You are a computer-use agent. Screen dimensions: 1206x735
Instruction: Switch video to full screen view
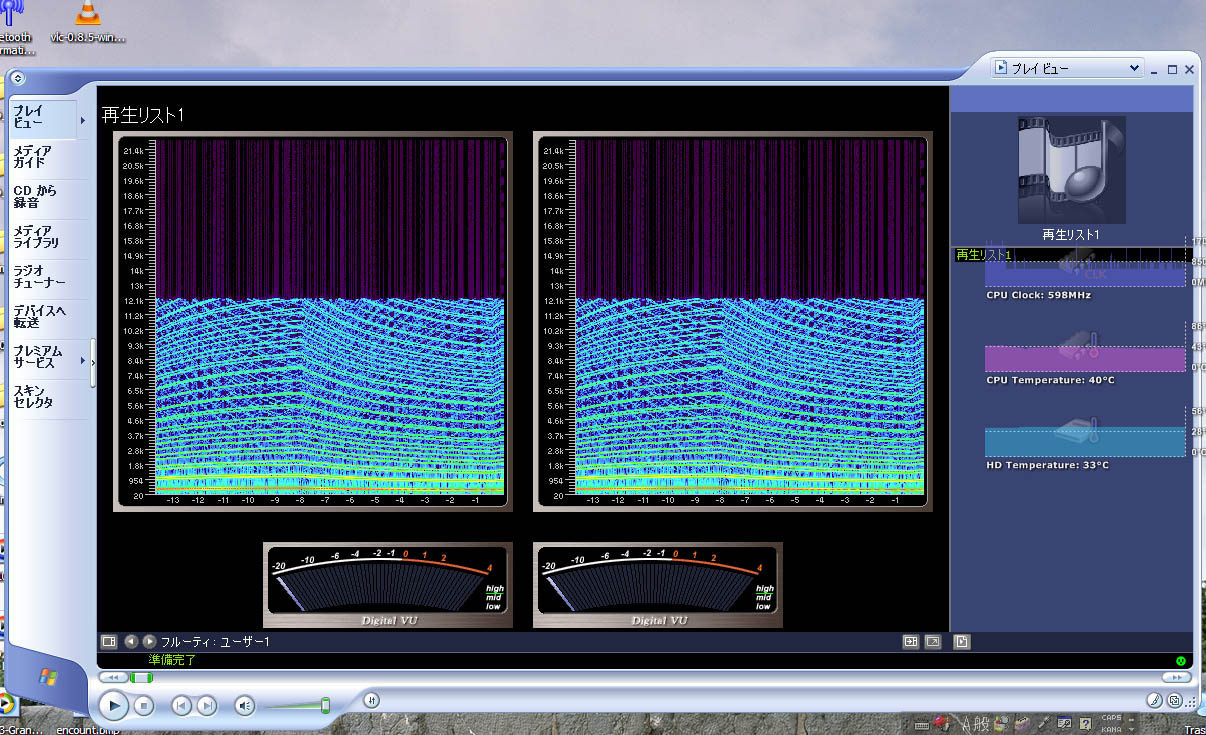(x=932, y=641)
